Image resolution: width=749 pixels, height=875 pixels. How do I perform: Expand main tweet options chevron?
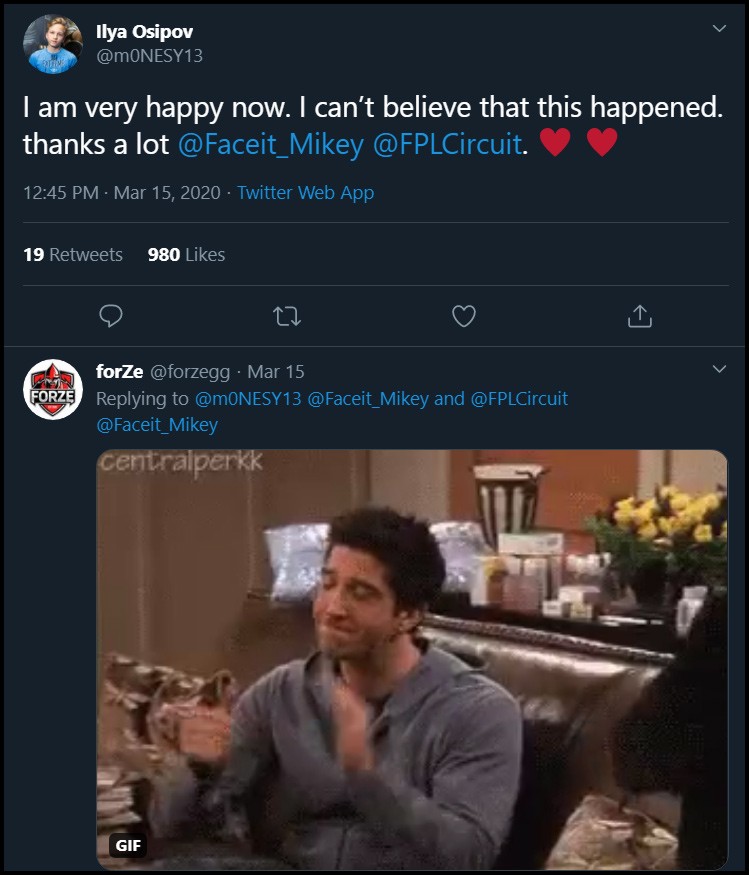coord(719,29)
